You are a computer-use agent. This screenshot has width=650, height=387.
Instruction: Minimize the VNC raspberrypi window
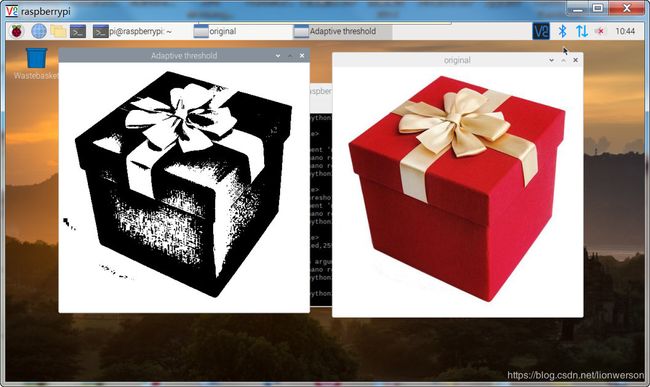(578, 8)
